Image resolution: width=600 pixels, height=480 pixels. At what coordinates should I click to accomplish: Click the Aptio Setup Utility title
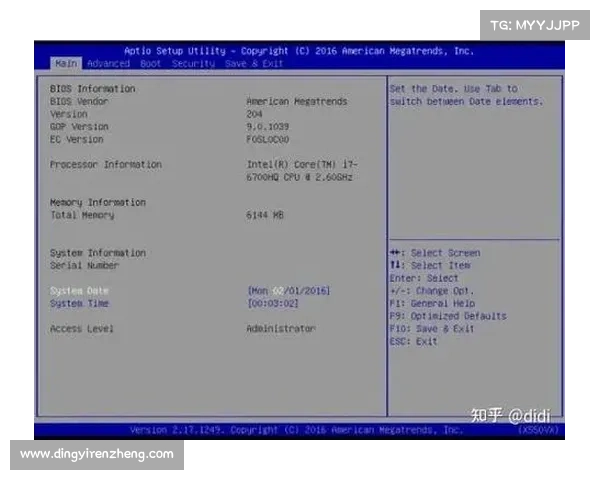(299, 51)
